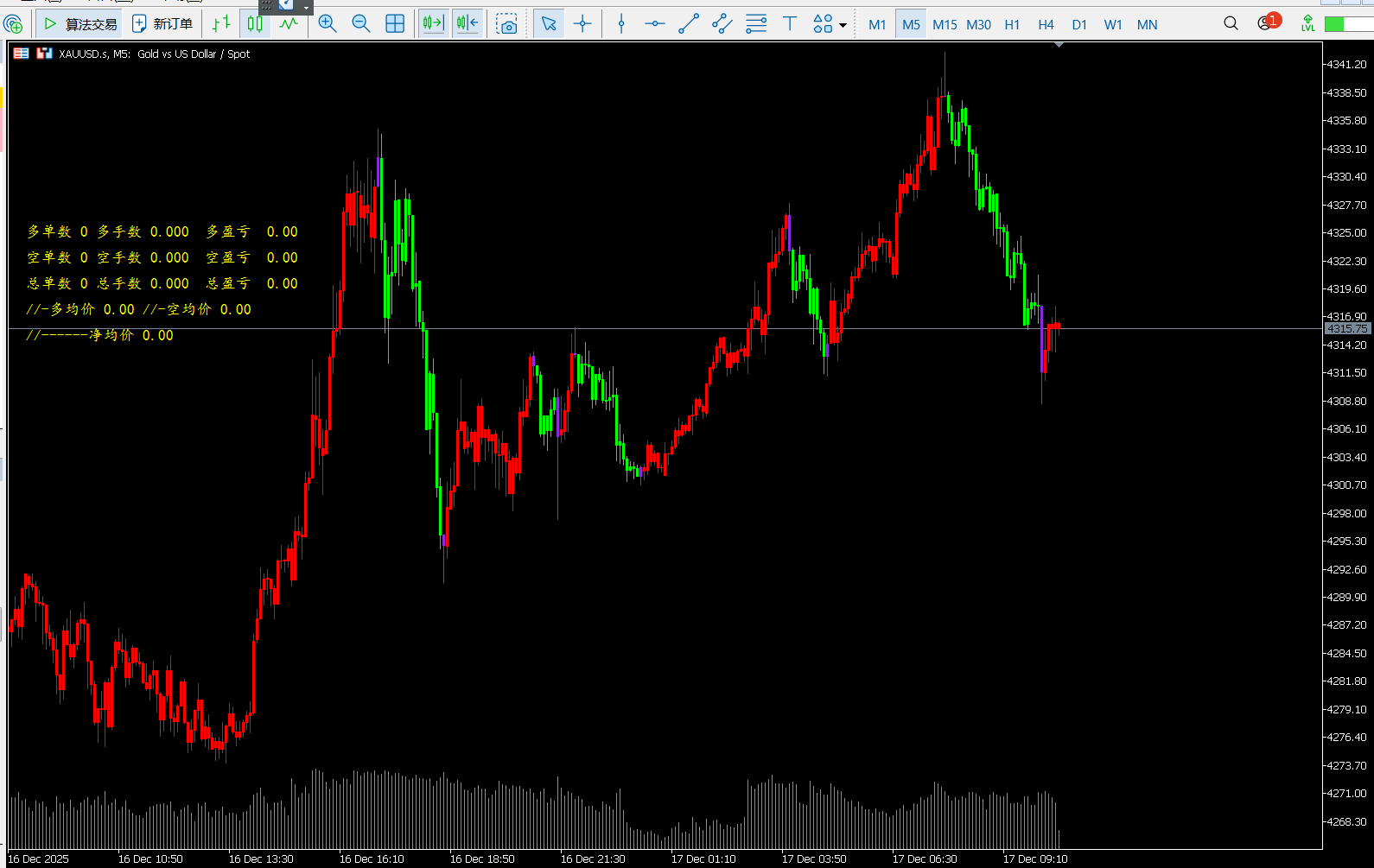Click time axis label 17 Dec 09:10
The height and width of the screenshot is (868, 1374).
tap(1035, 859)
